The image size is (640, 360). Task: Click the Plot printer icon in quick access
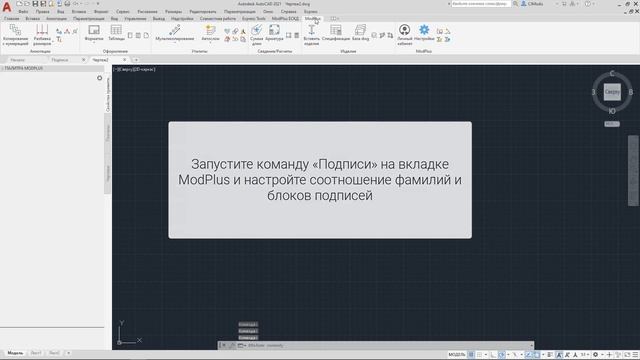(67, 4)
